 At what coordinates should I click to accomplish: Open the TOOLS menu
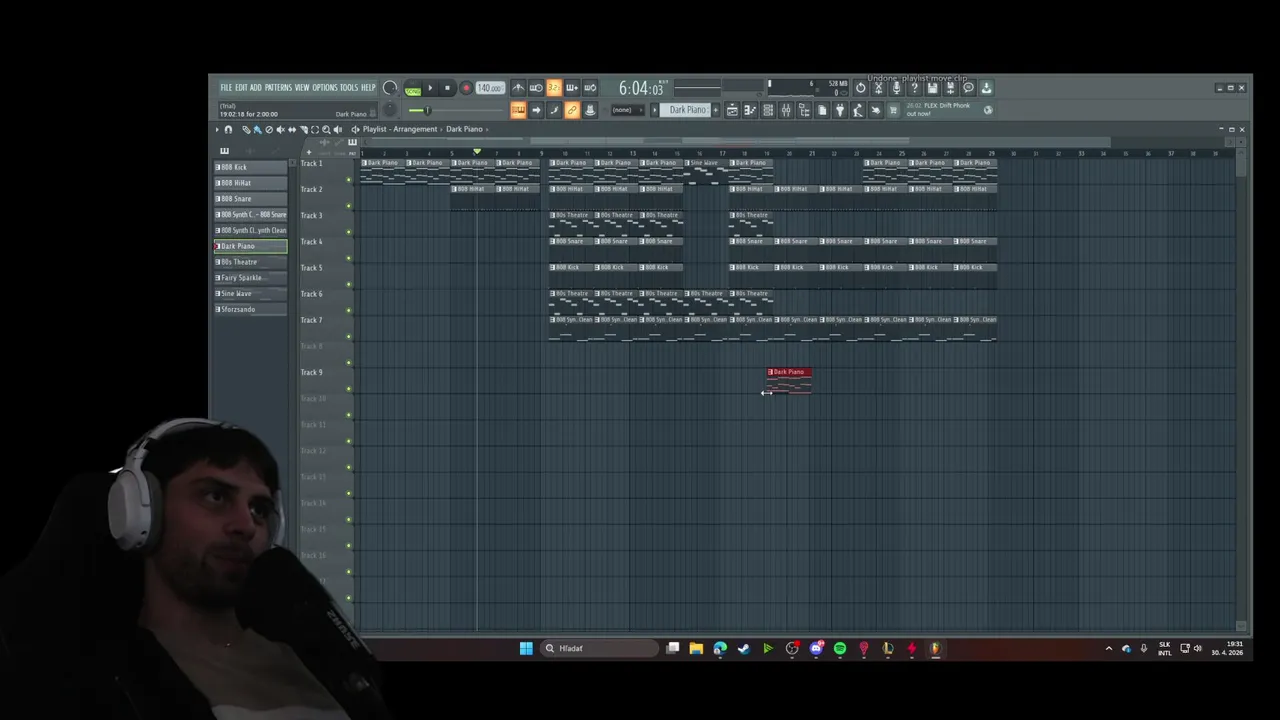click(x=349, y=88)
